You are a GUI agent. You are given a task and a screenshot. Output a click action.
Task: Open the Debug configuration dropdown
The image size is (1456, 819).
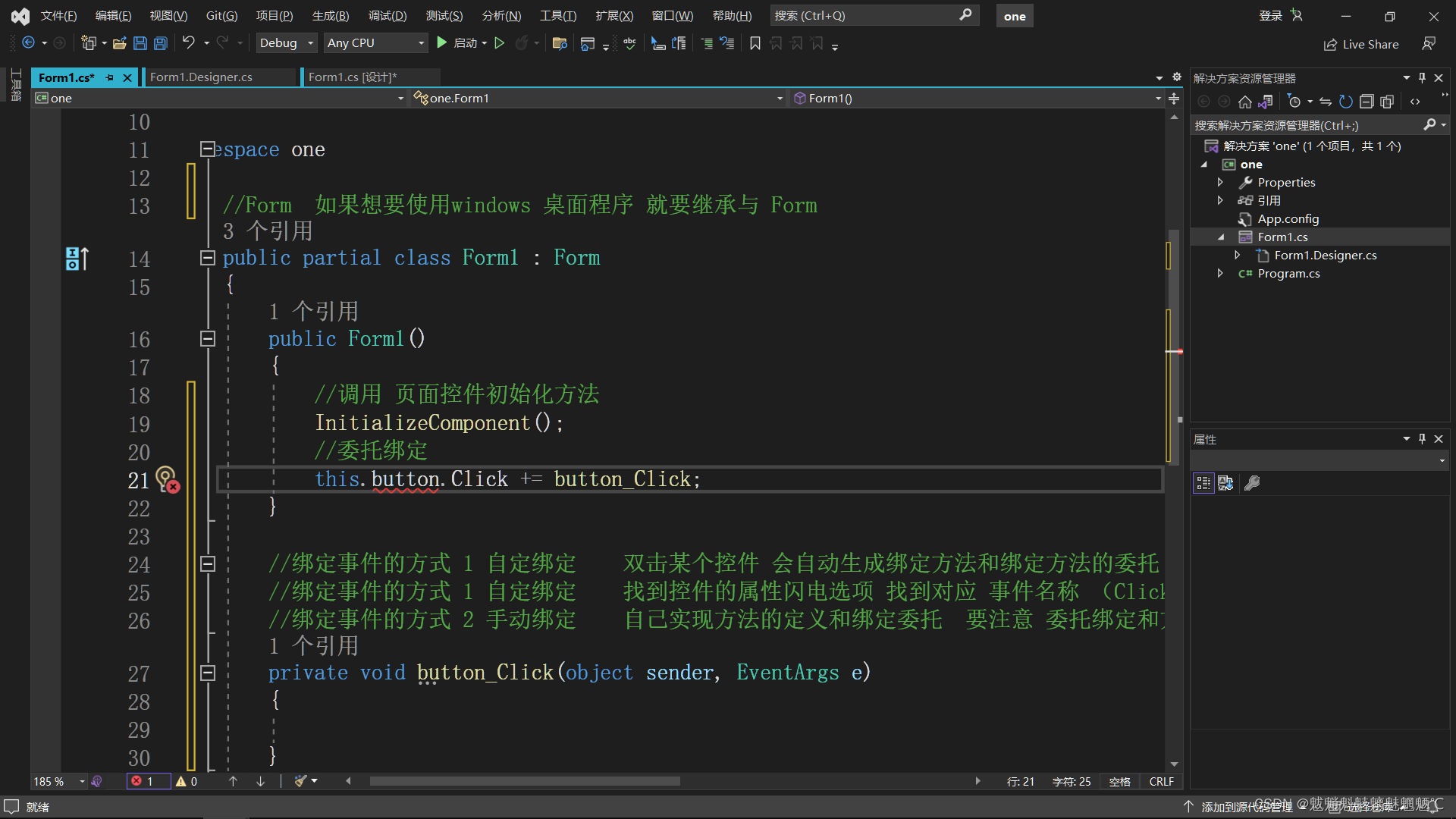[310, 43]
